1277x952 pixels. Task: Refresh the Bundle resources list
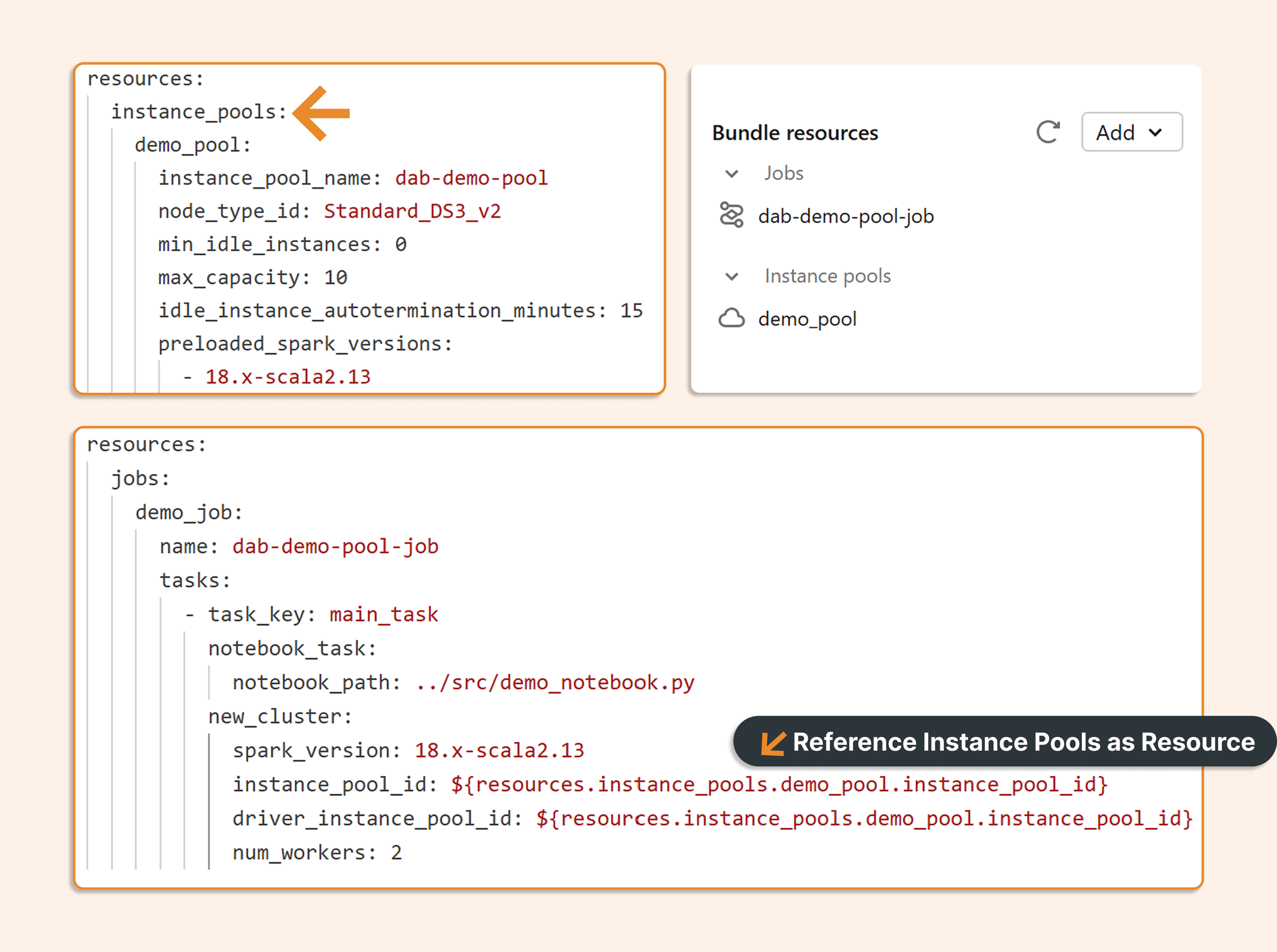pyautogui.click(x=1048, y=132)
